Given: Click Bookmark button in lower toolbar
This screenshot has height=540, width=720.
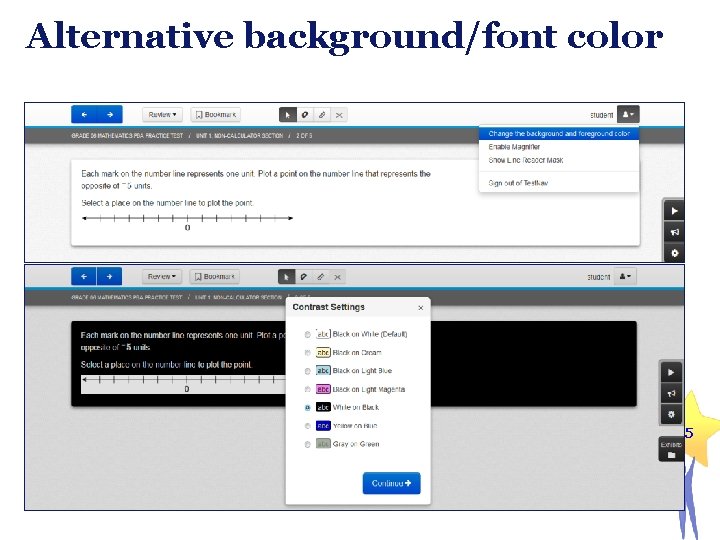Looking at the screenshot, I should [x=214, y=276].
